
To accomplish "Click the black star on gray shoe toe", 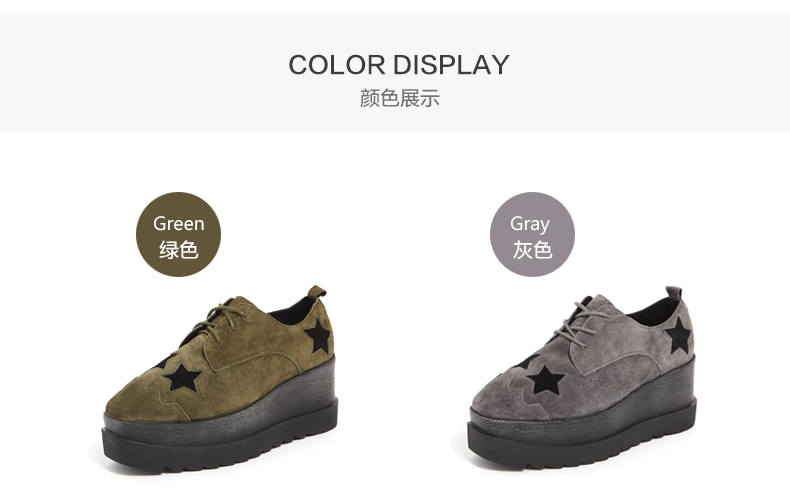I will 545,380.
